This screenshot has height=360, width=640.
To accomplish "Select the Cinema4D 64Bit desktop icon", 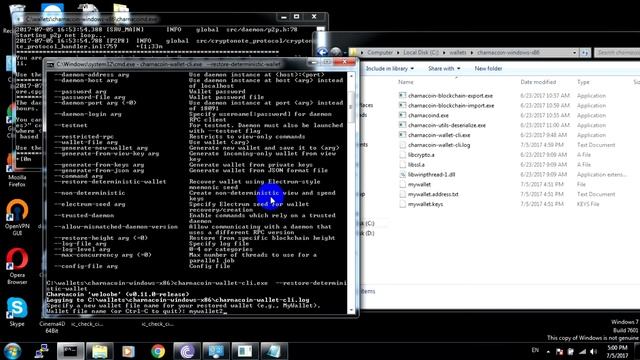I will (52, 327).
